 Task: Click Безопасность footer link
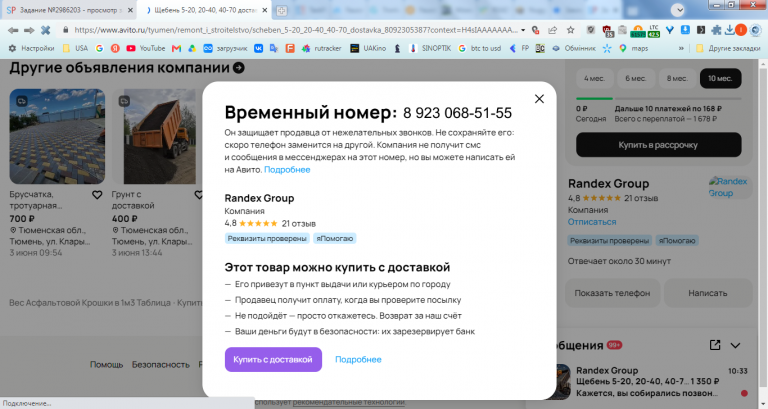pyautogui.click(x=161, y=364)
